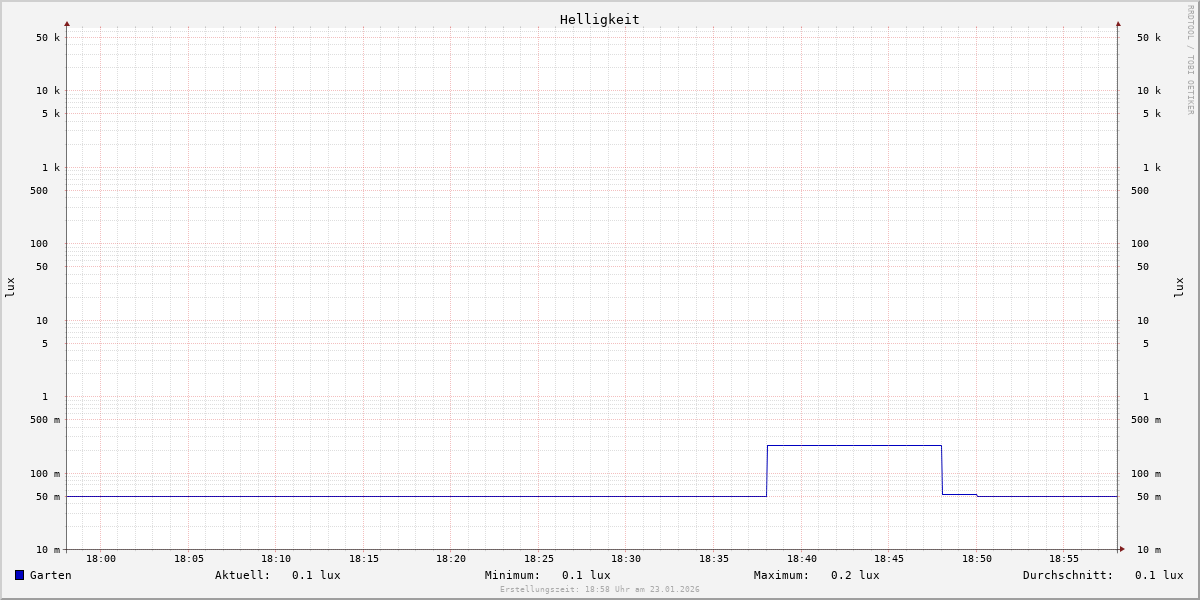Click the 18:55 time axis label
Viewport: 1200px width, 600px height.
click(x=1064, y=559)
